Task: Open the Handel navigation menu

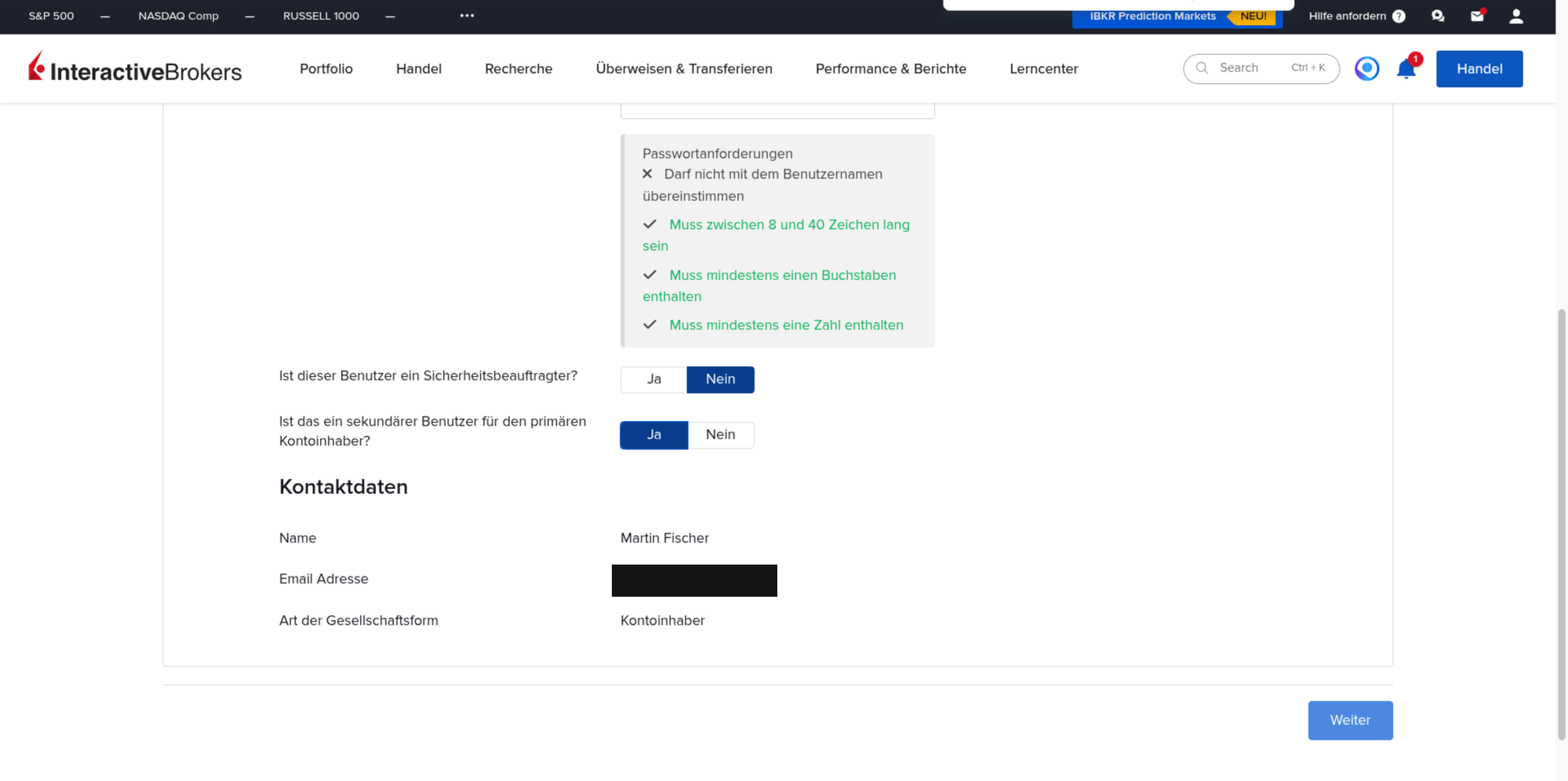Action: coord(419,69)
